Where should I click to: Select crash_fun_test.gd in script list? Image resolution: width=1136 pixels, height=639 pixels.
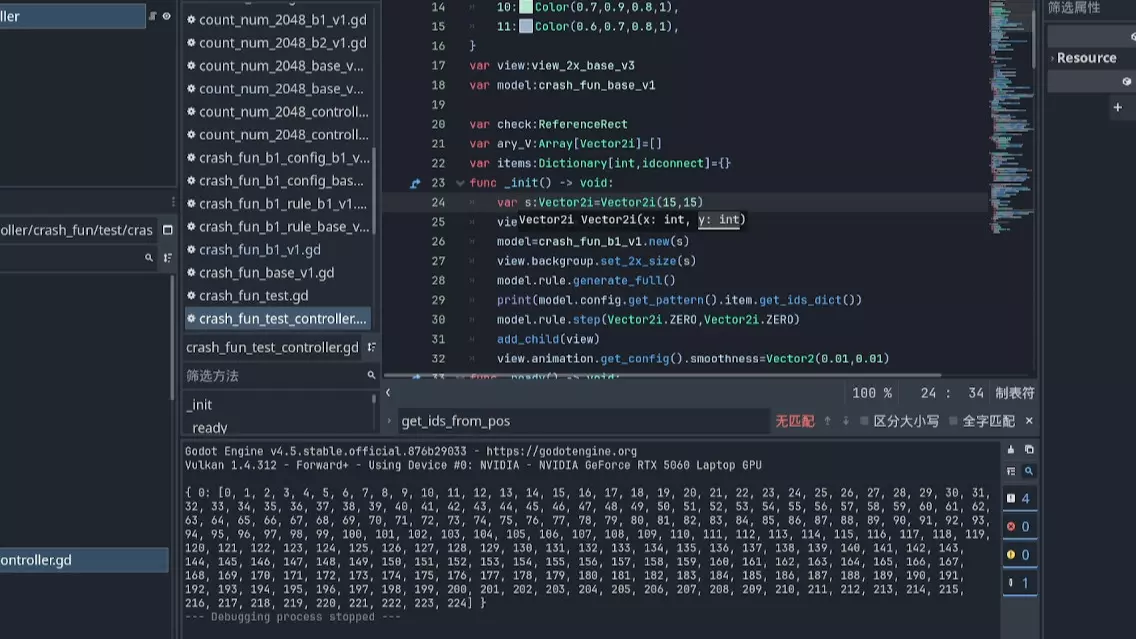point(253,295)
